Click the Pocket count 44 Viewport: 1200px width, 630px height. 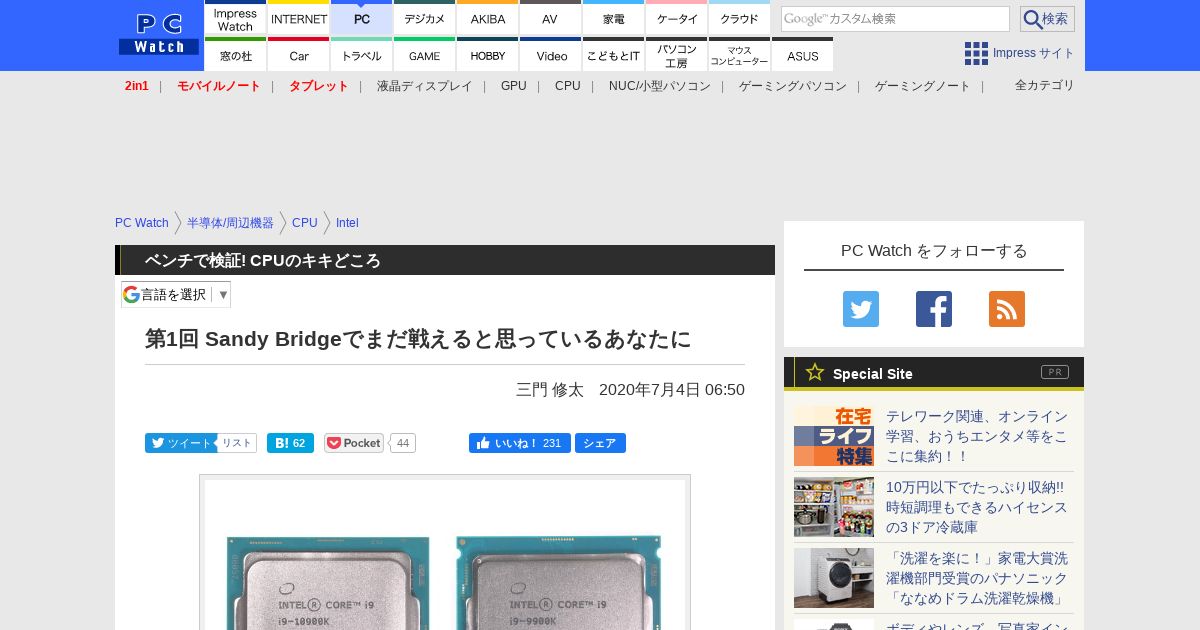tap(403, 443)
